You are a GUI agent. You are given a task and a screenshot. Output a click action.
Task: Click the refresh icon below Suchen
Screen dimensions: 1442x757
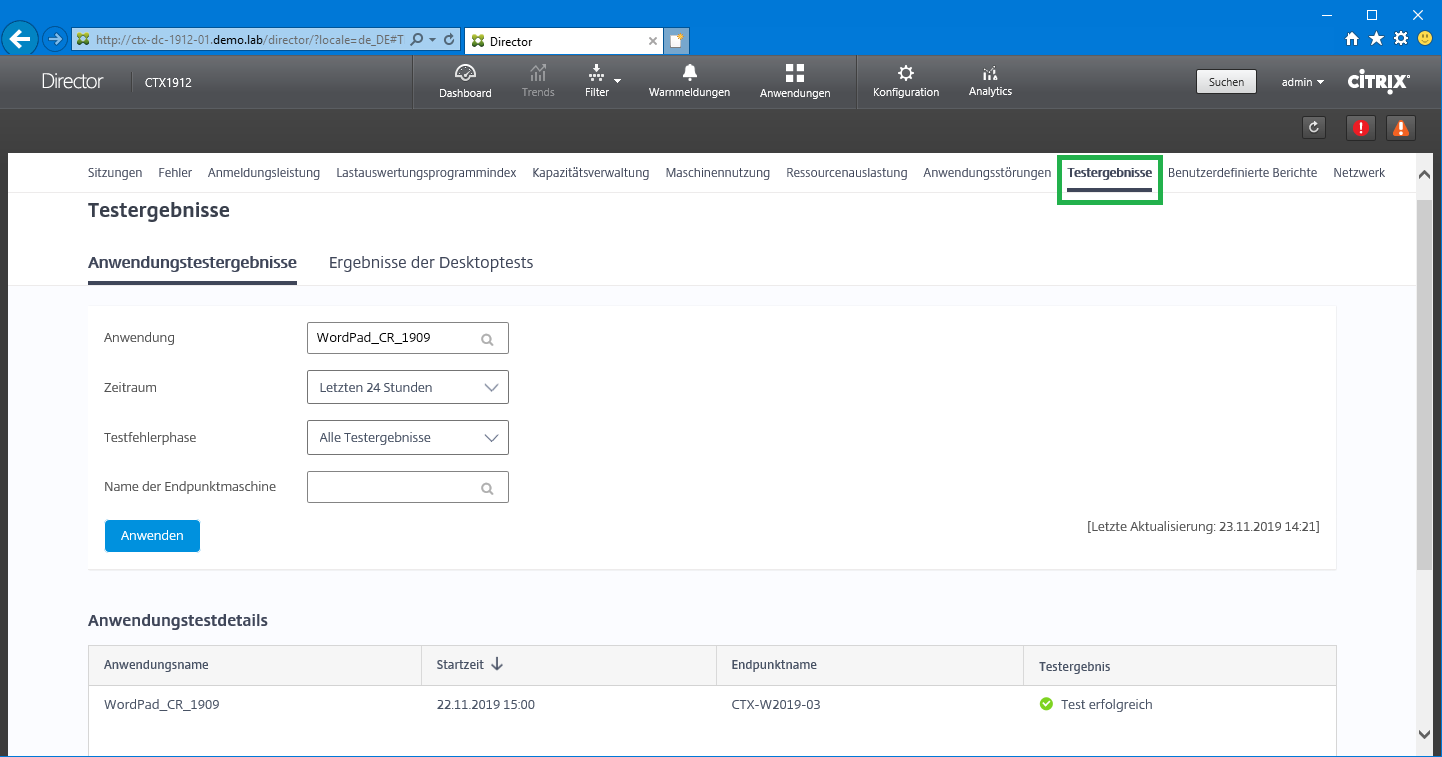click(x=1314, y=127)
